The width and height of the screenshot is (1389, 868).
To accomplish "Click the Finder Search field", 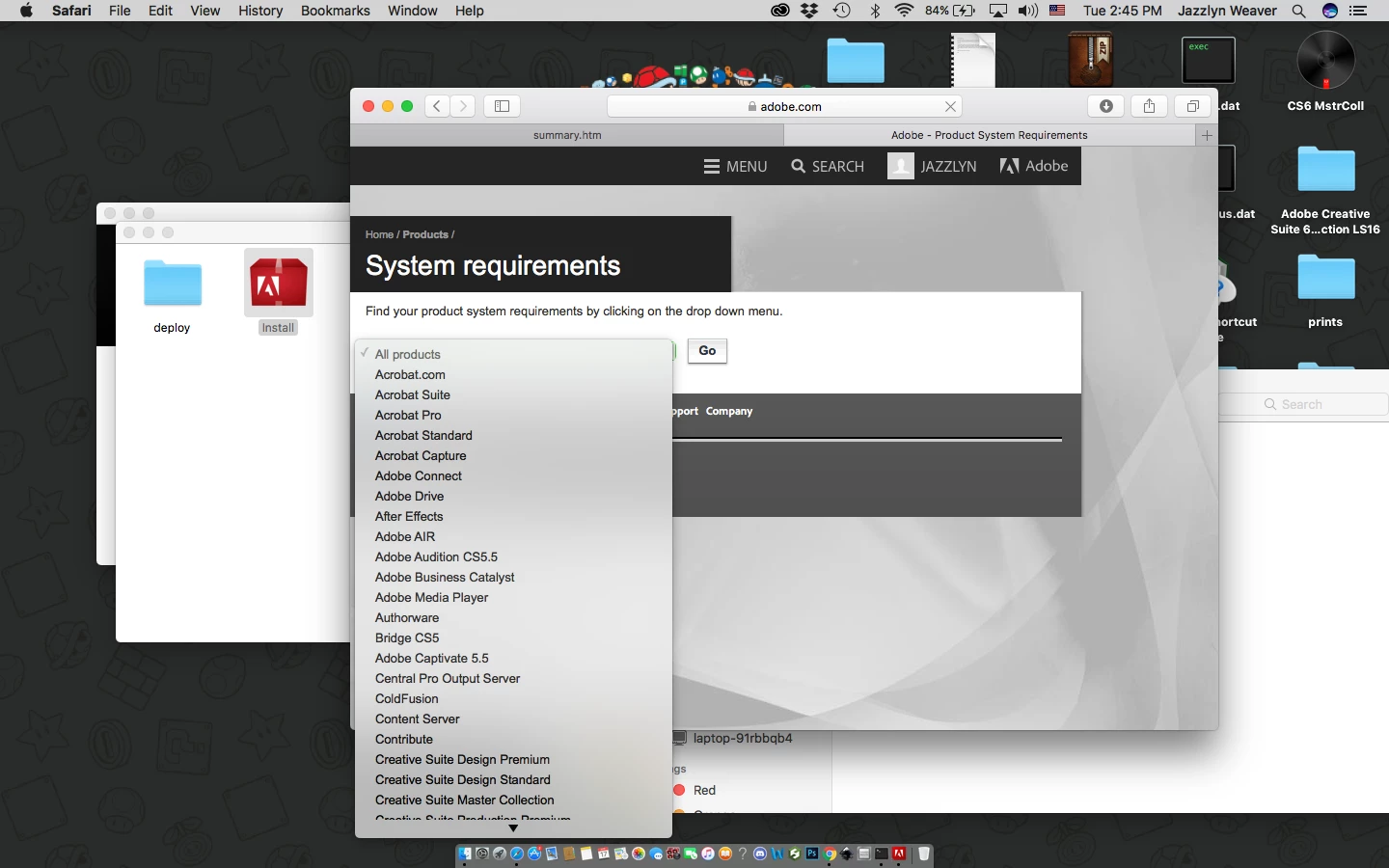I will [x=1303, y=404].
